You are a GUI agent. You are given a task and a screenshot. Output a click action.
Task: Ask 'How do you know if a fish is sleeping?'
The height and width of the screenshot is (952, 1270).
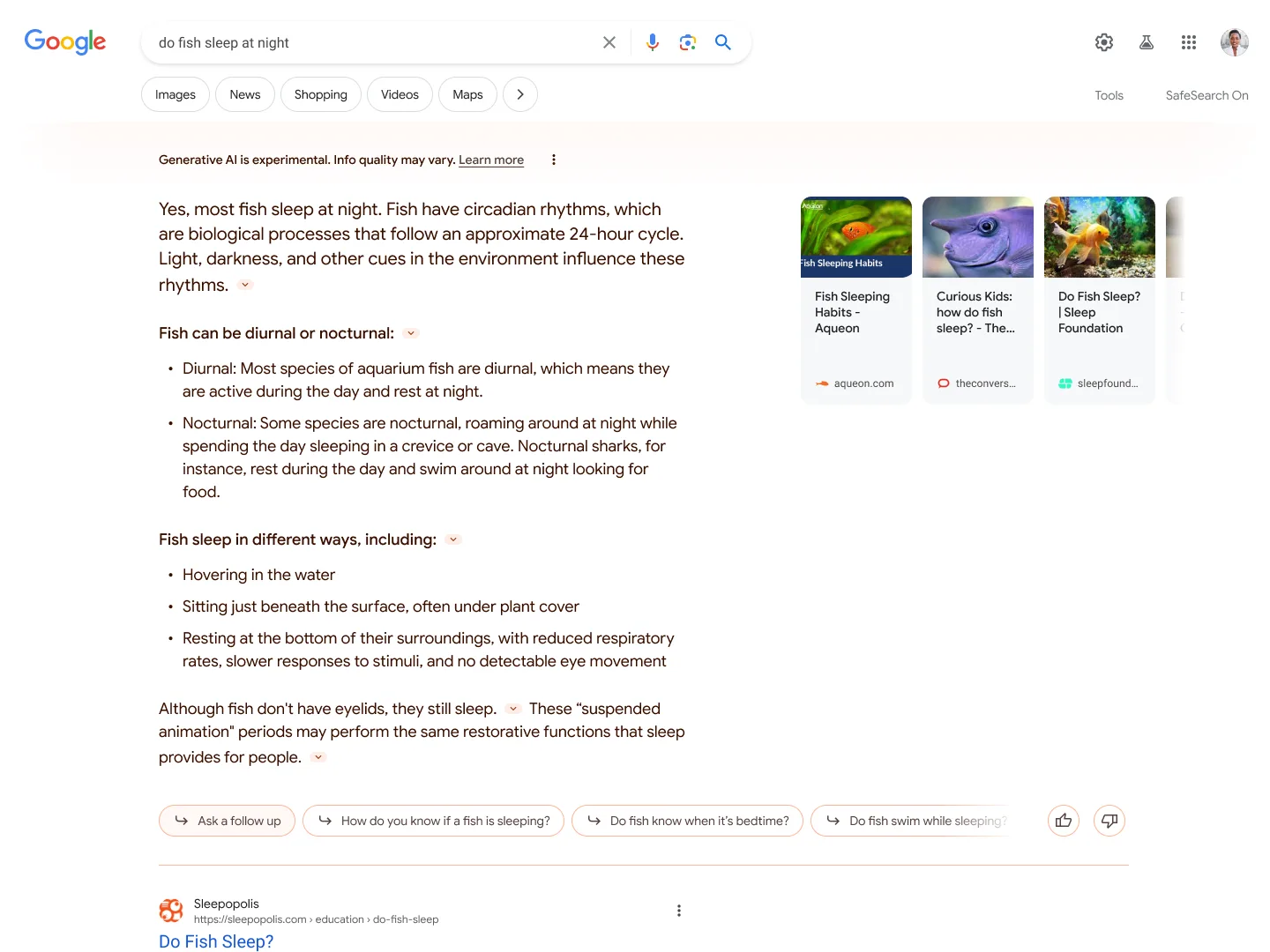tap(433, 821)
